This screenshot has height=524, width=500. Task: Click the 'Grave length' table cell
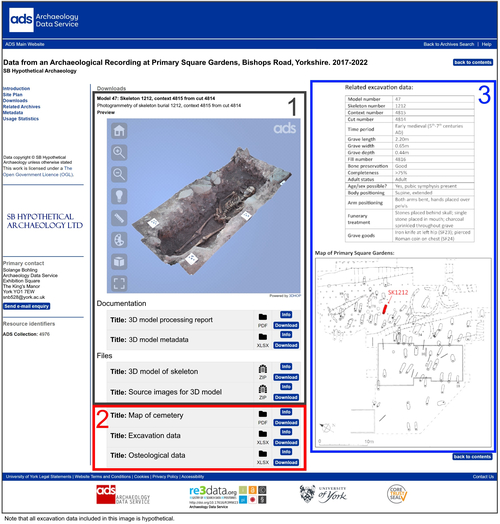pyautogui.click(x=369, y=139)
